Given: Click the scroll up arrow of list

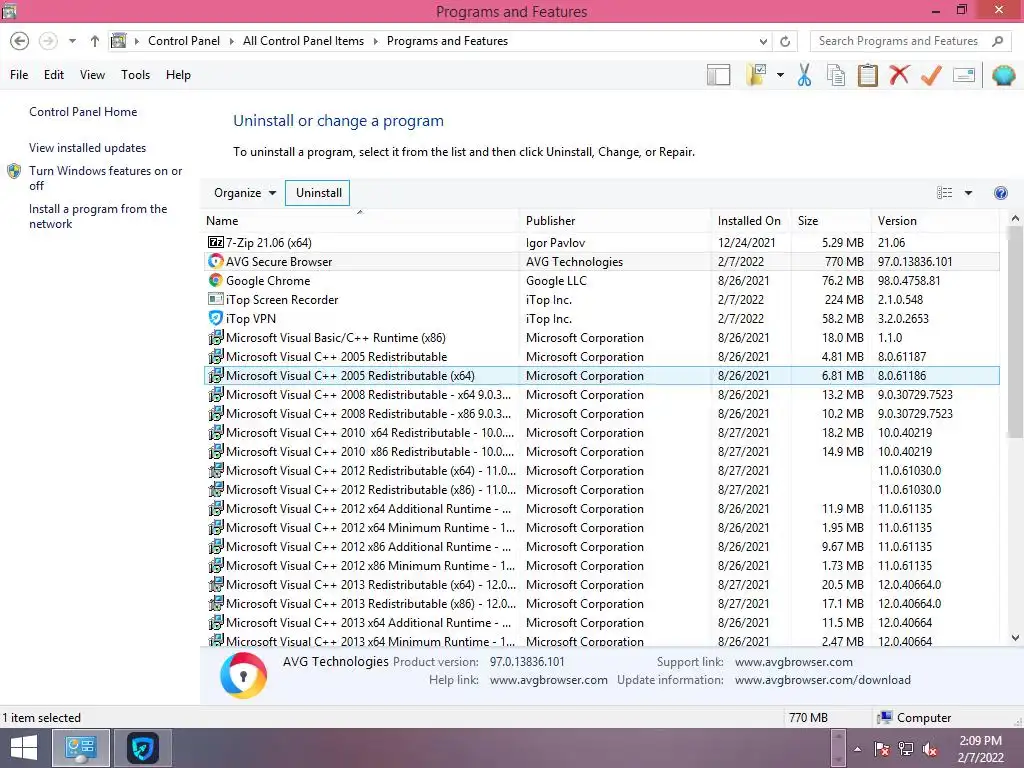Looking at the screenshot, I should (1014, 219).
